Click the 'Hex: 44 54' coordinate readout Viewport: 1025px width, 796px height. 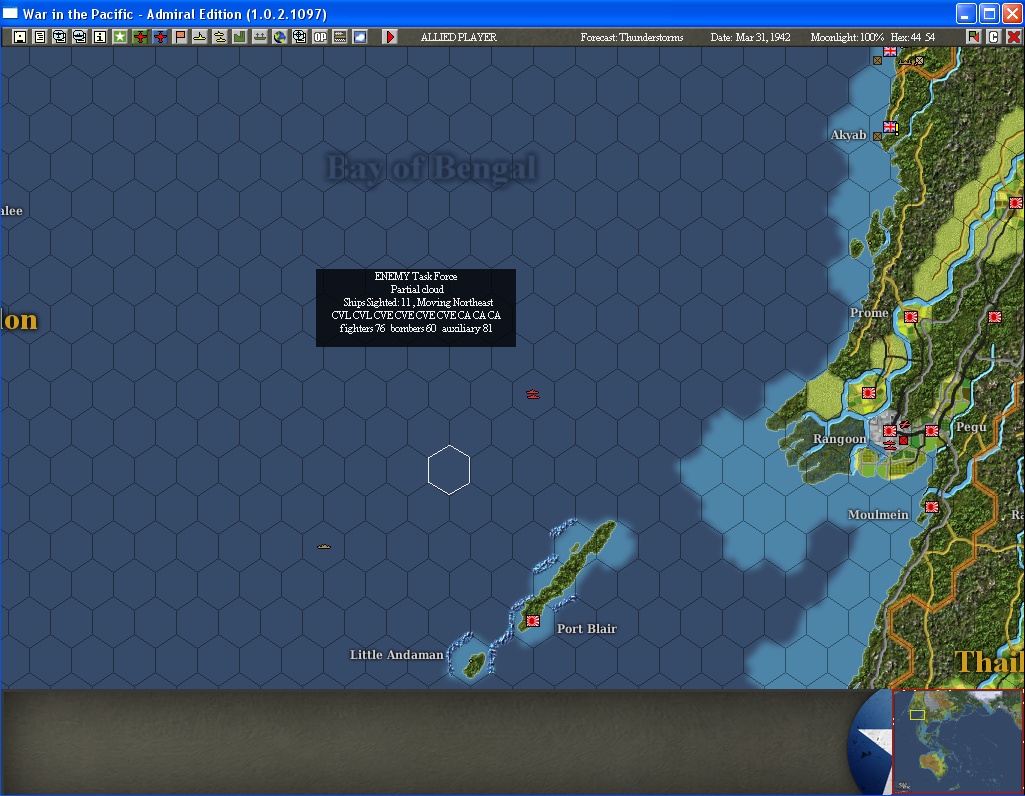(913, 37)
